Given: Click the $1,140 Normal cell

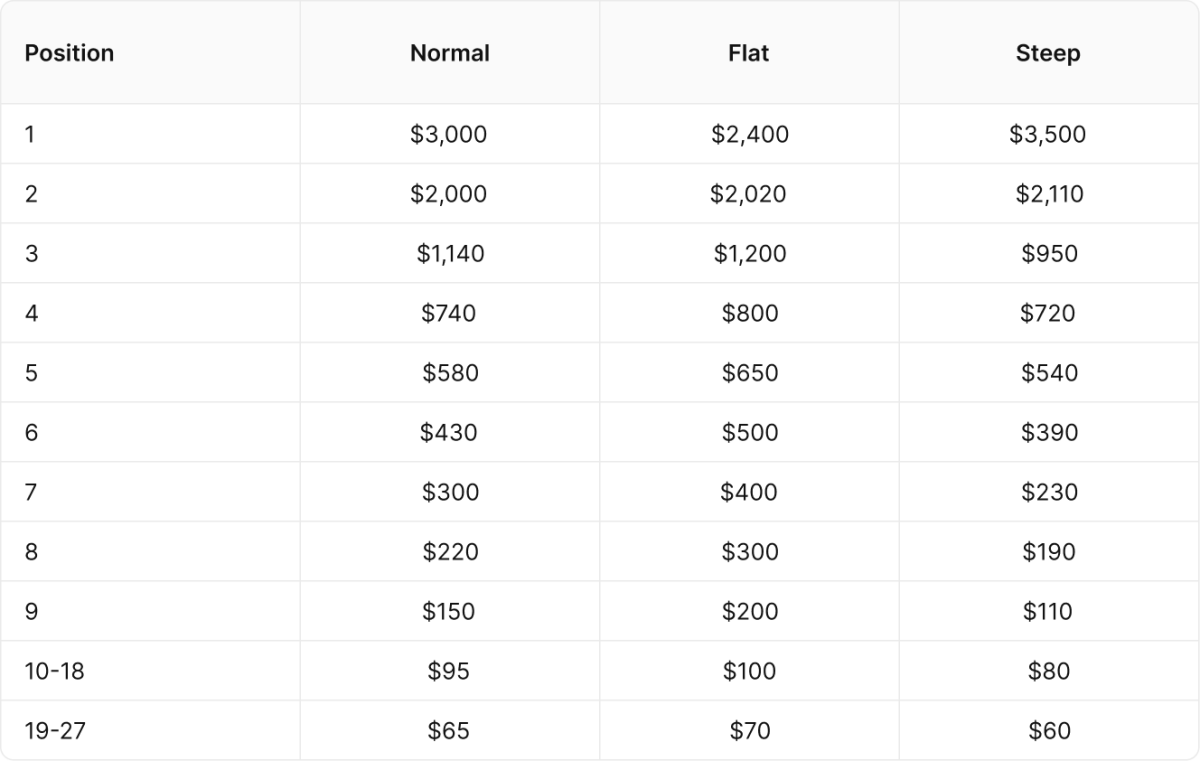Looking at the screenshot, I should coord(450,254).
